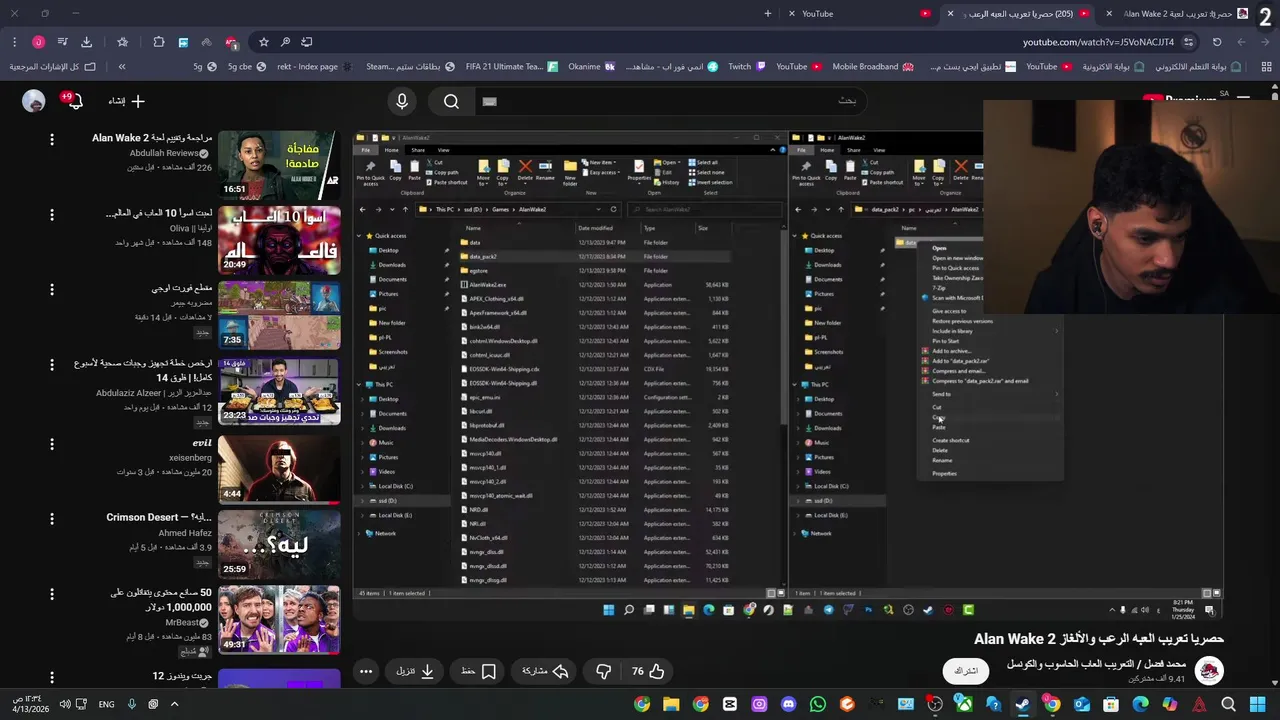Switch the ENG input language indicator
Image resolution: width=1280 pixels, height=720 pixels.
[x=106, y=704]
